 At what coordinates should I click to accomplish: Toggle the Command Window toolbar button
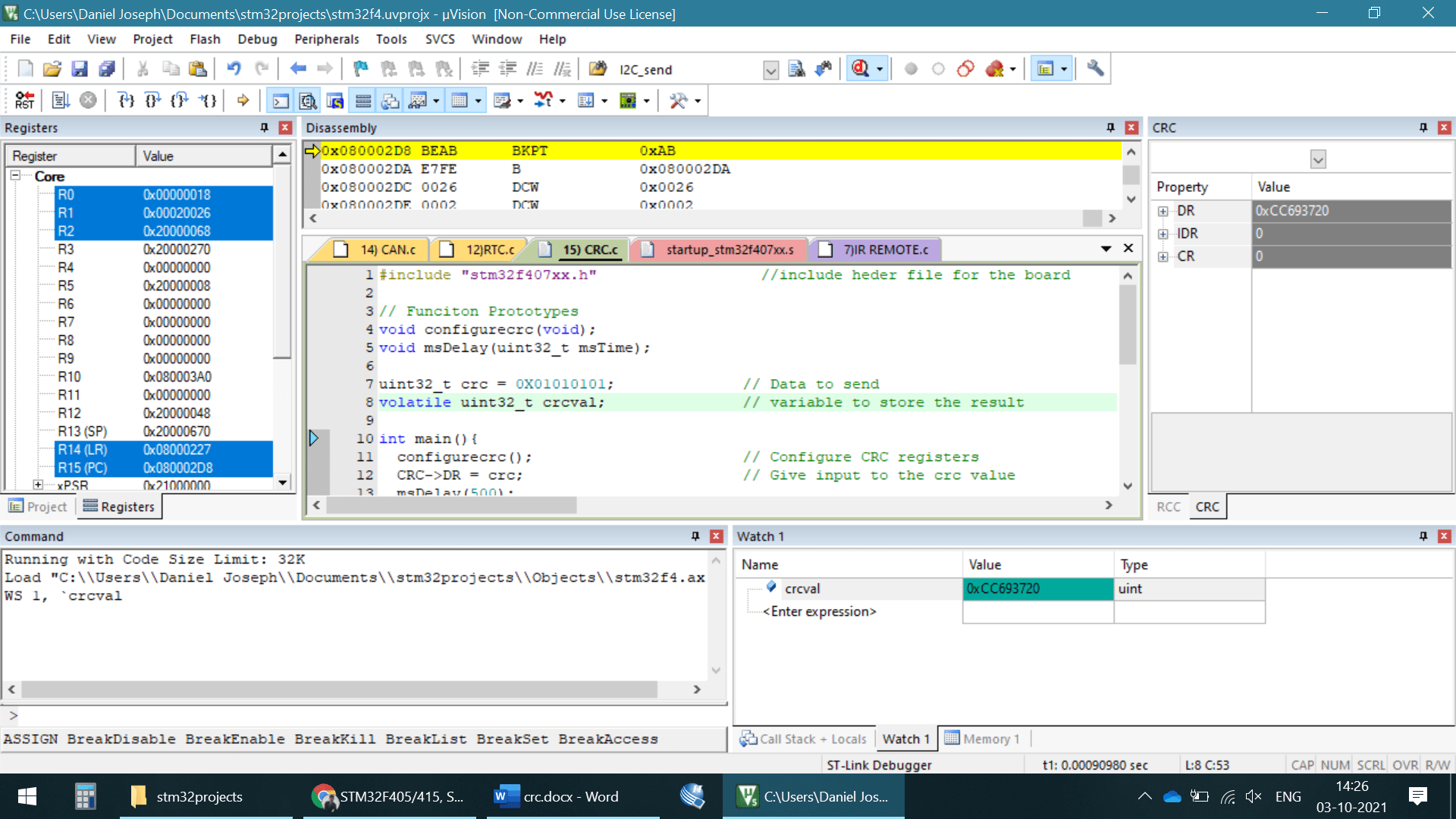[281, 100]
